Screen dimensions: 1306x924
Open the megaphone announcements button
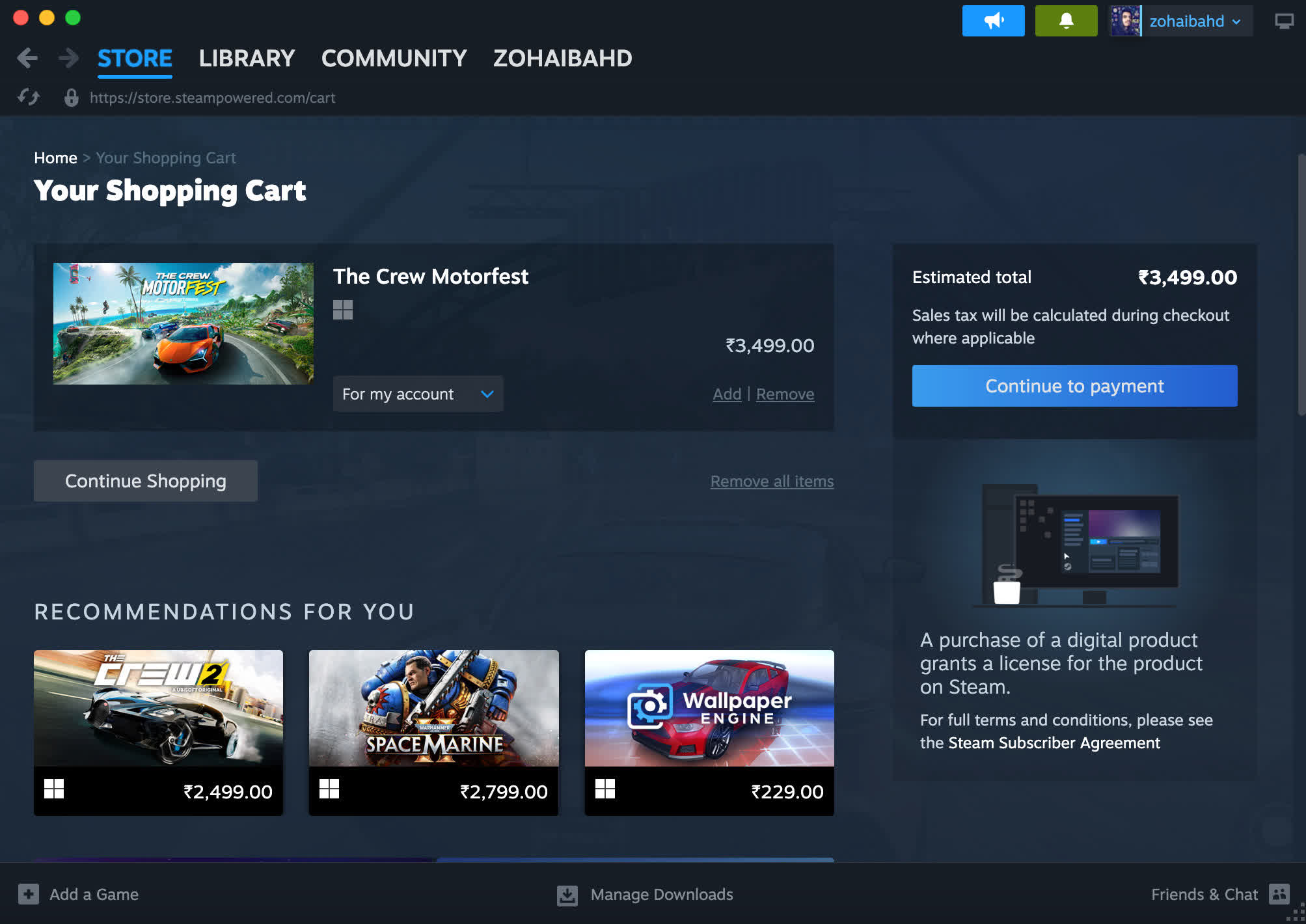993,21
